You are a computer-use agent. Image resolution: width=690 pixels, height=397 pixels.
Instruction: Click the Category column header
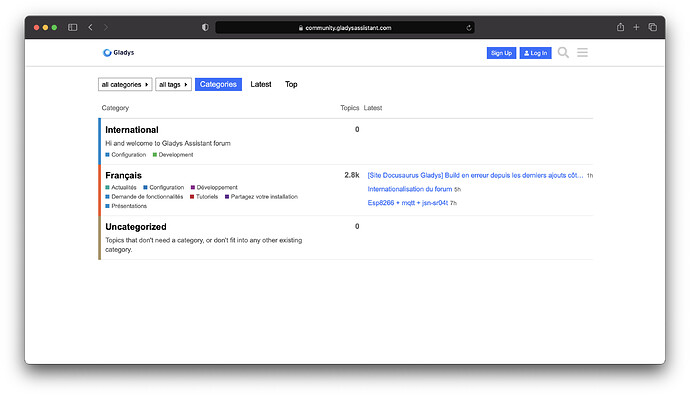point(115,108)
